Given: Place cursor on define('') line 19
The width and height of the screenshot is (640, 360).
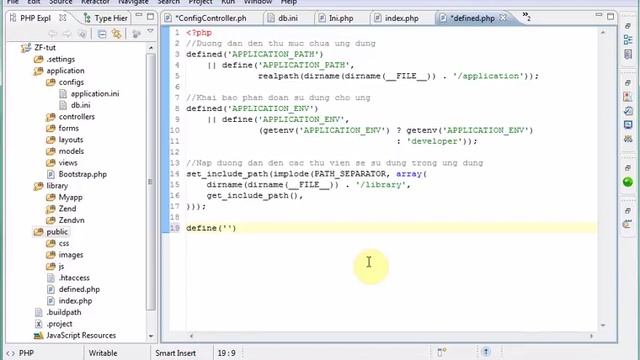Looking at the screenshot, I should click(x=211, y=228).
